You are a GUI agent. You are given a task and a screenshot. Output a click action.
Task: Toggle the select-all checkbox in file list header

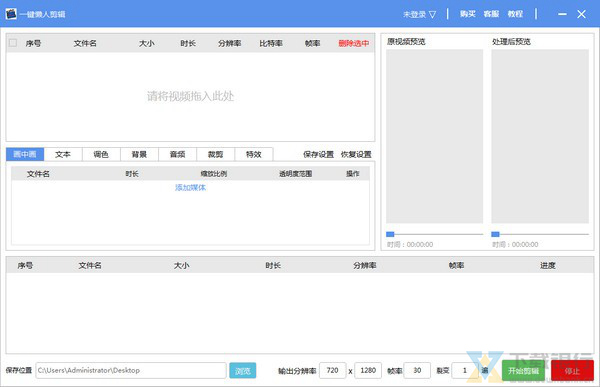coord(13,43)
